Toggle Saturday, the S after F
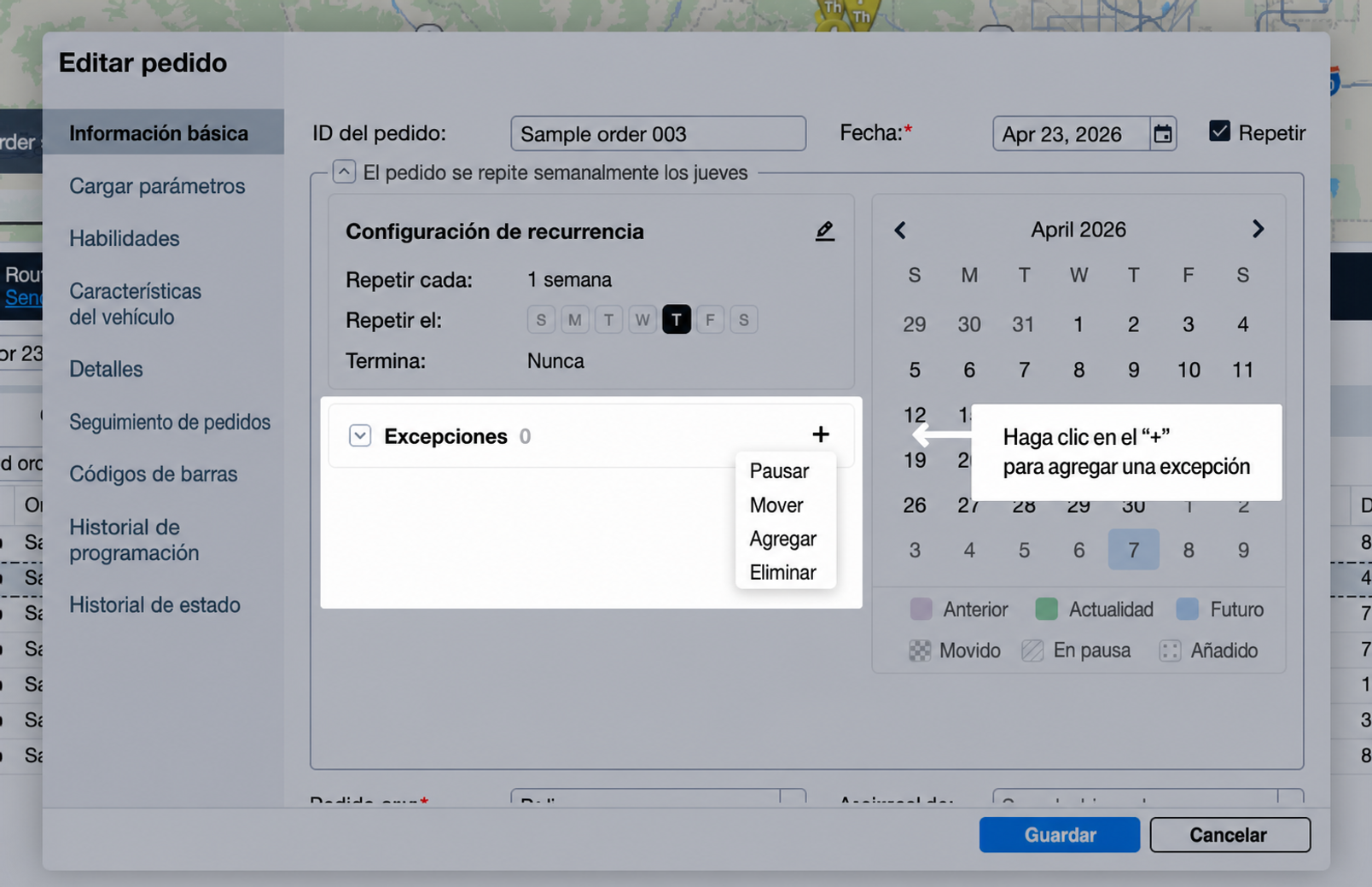 point(744,320)
